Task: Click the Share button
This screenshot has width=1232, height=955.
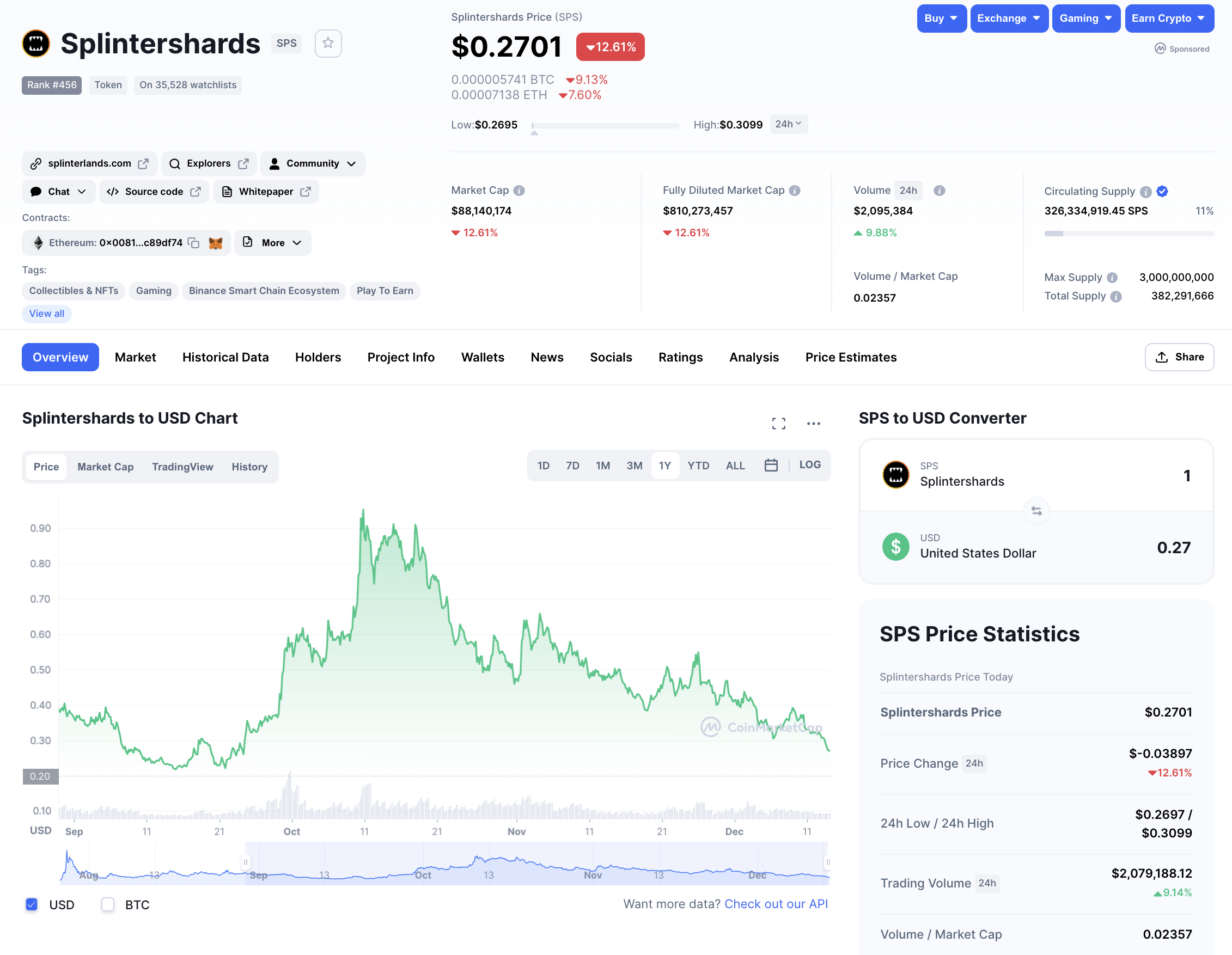Action: tap(1179, 357)
